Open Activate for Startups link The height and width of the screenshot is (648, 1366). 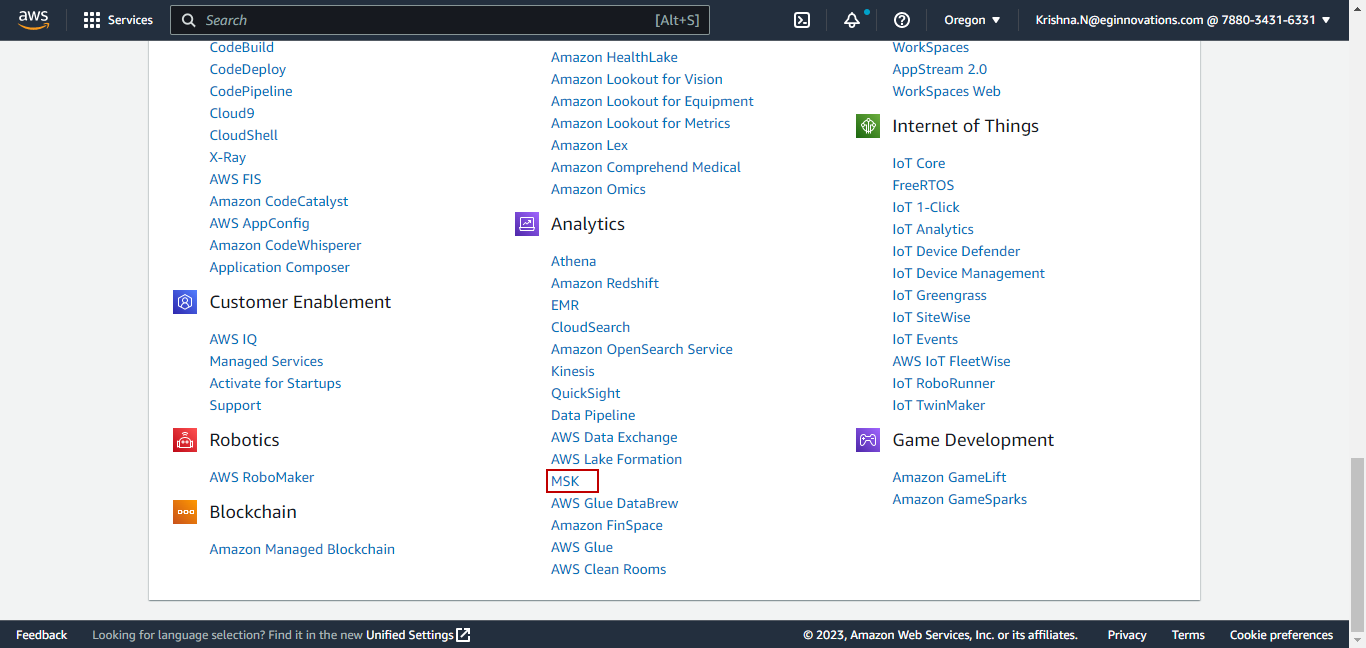click(x=276, y=383)
